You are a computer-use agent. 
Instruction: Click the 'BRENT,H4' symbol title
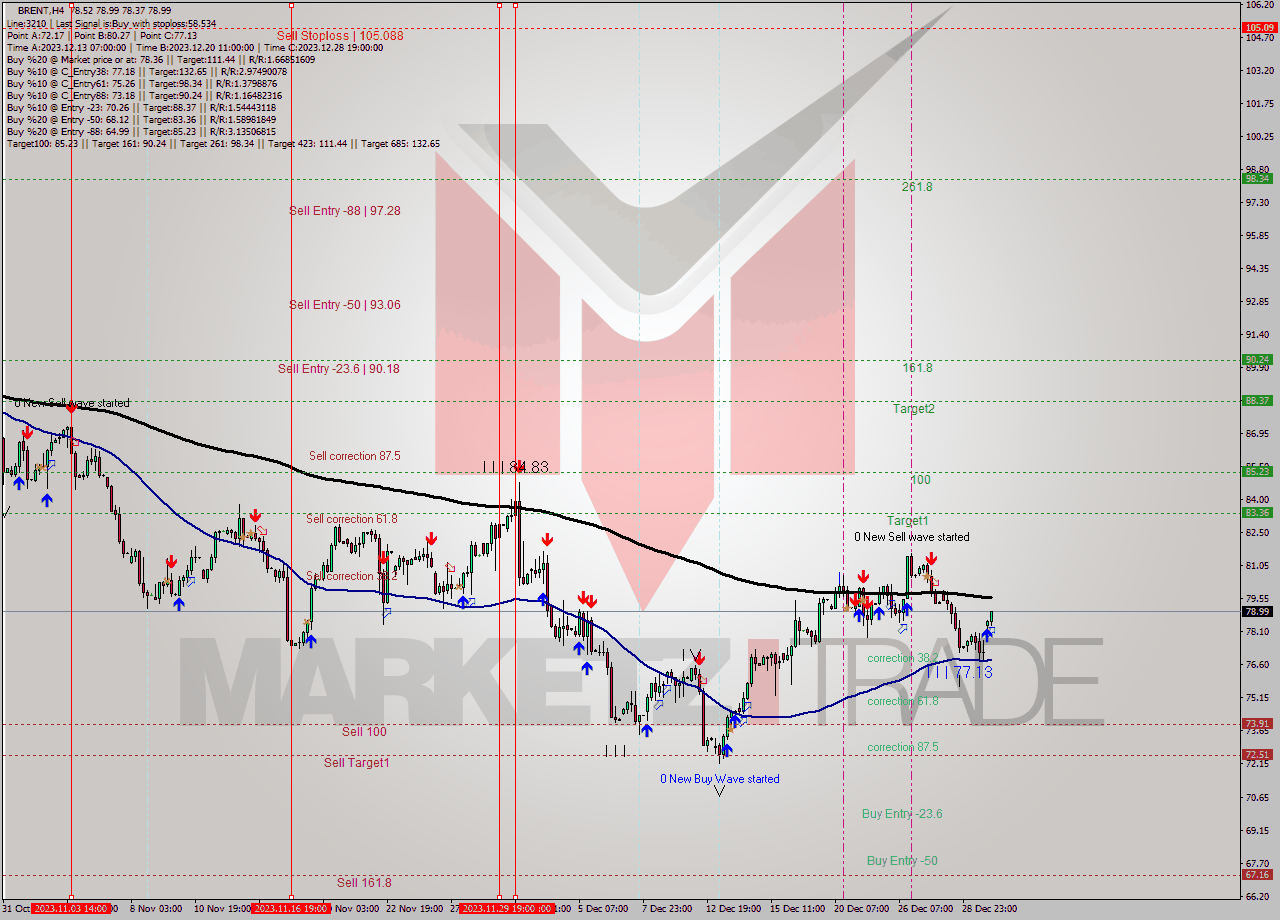coord(40,10)
